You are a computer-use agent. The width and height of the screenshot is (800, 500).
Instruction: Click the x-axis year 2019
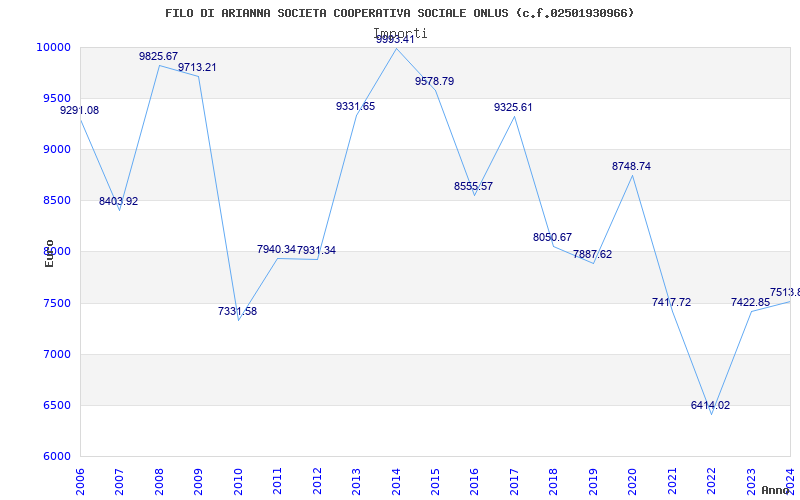coord(593,482)
